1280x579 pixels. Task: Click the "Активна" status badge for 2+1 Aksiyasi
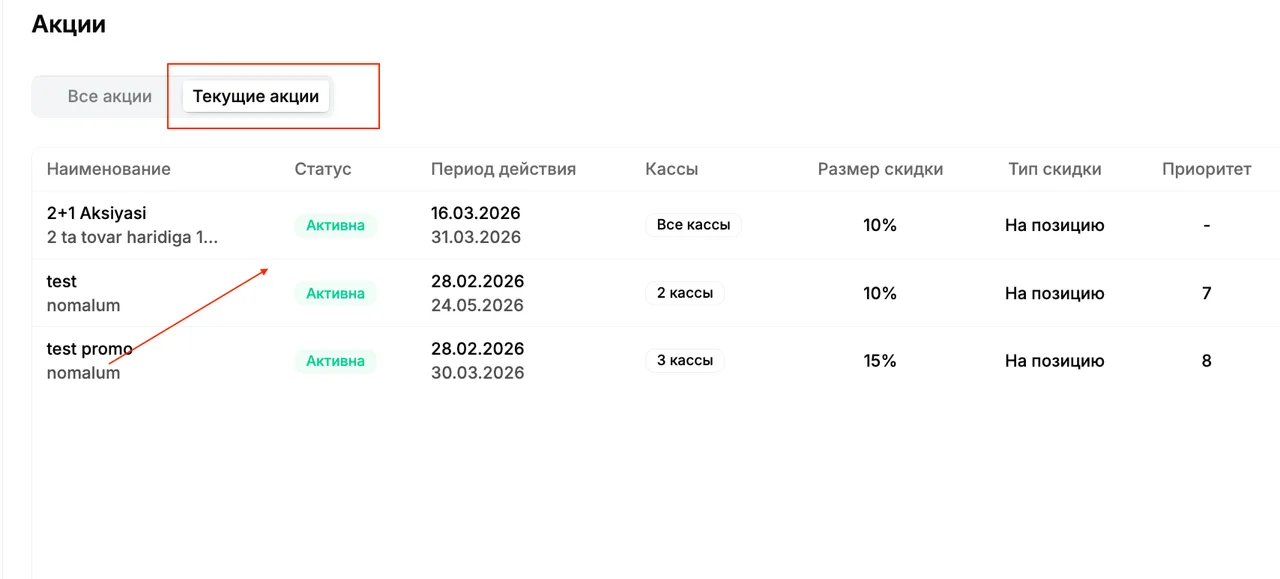[336, 225]
